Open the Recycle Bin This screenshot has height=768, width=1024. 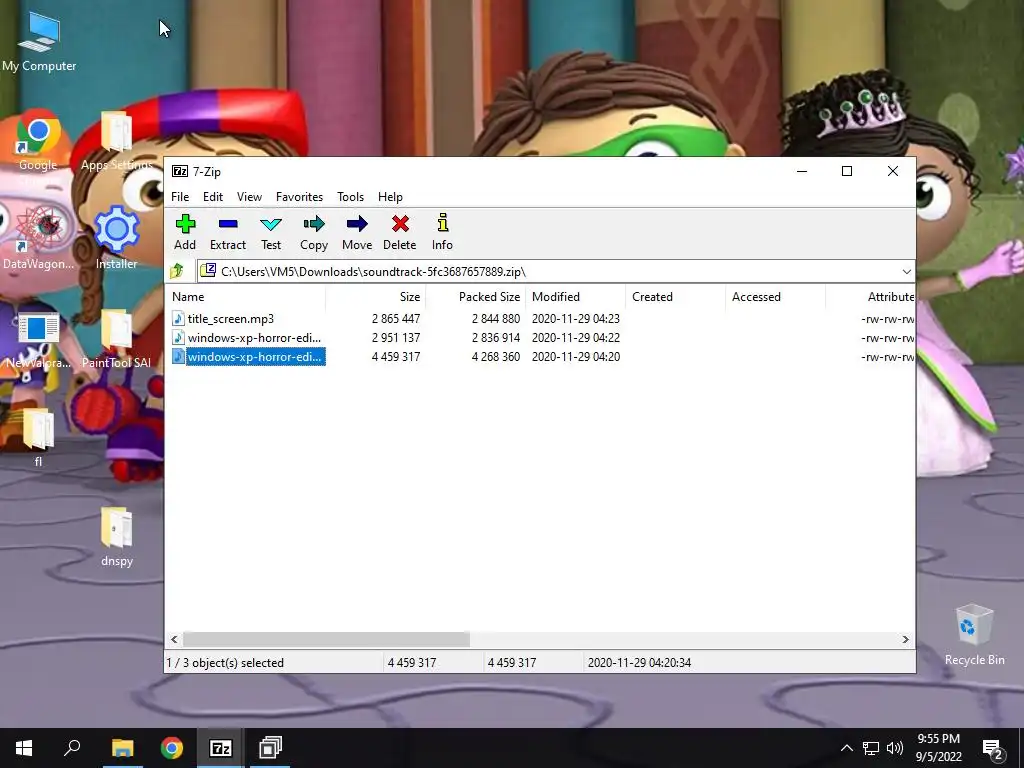pyautogui.click(x=974, y=633)
